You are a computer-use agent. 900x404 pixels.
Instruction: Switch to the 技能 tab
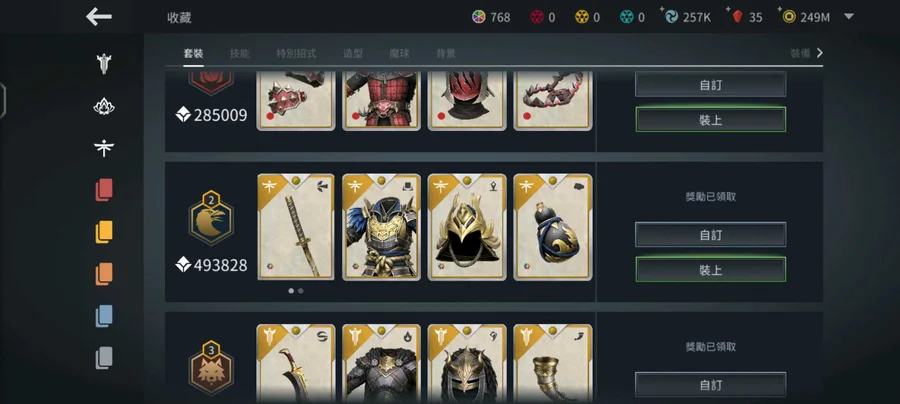[239, 53]
